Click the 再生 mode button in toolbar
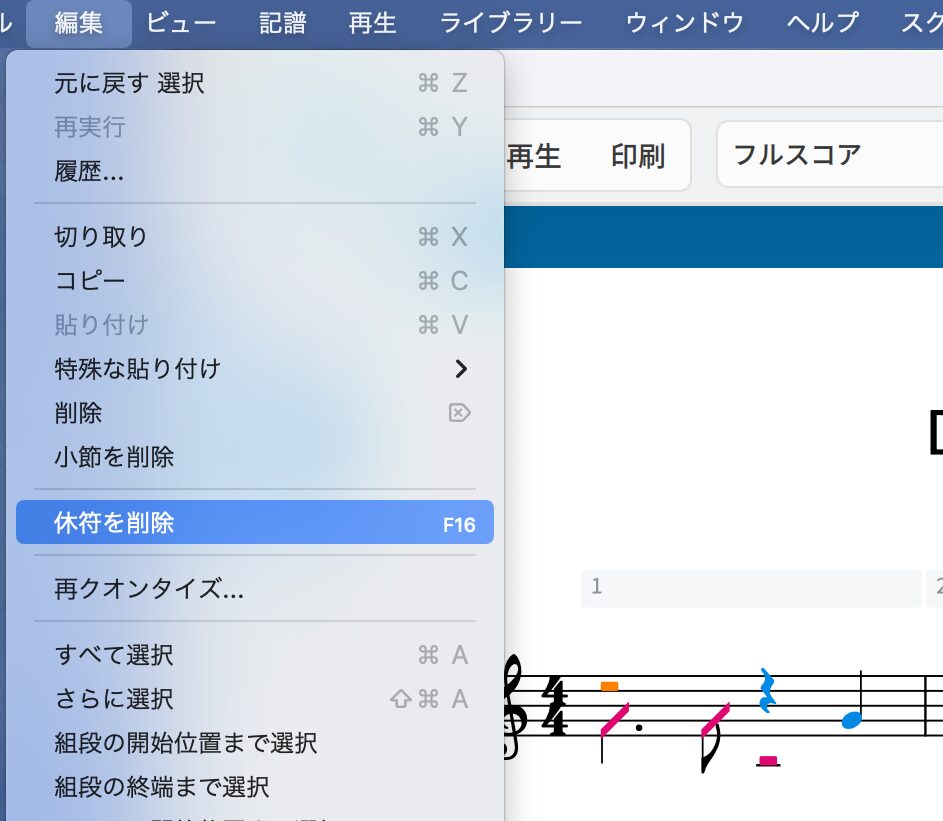Screen dimensions: 943x821 pos(534,156)
